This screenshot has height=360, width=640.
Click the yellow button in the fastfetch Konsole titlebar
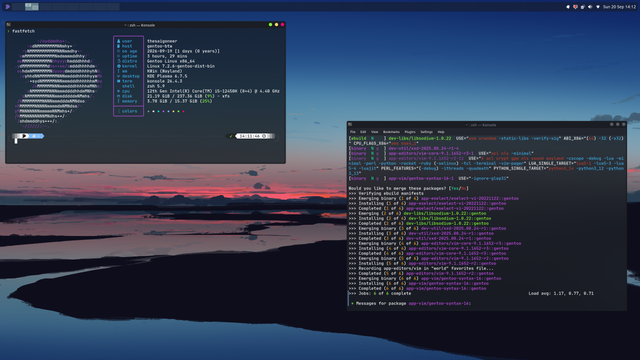click(x=276, y=25)
